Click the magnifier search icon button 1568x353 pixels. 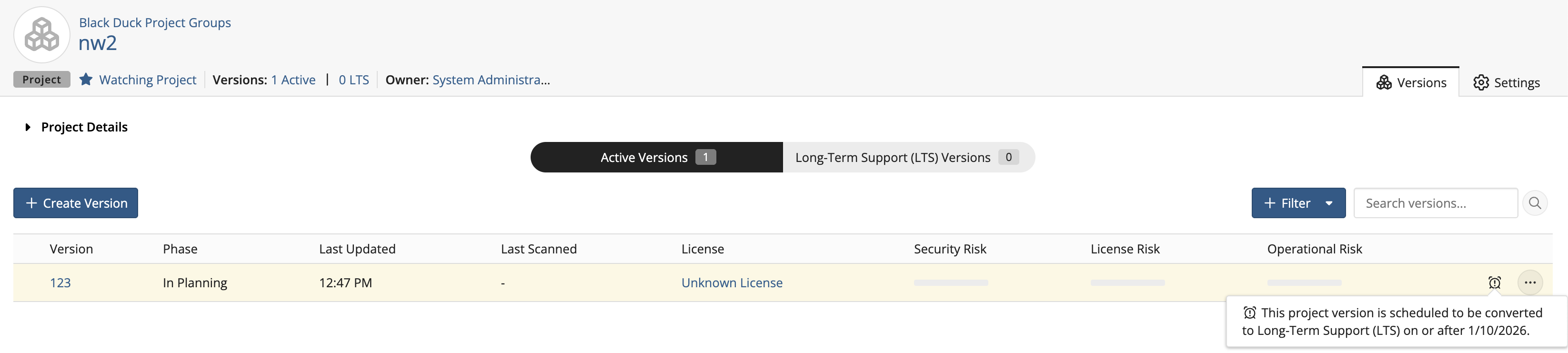(x=1535, y=203)
